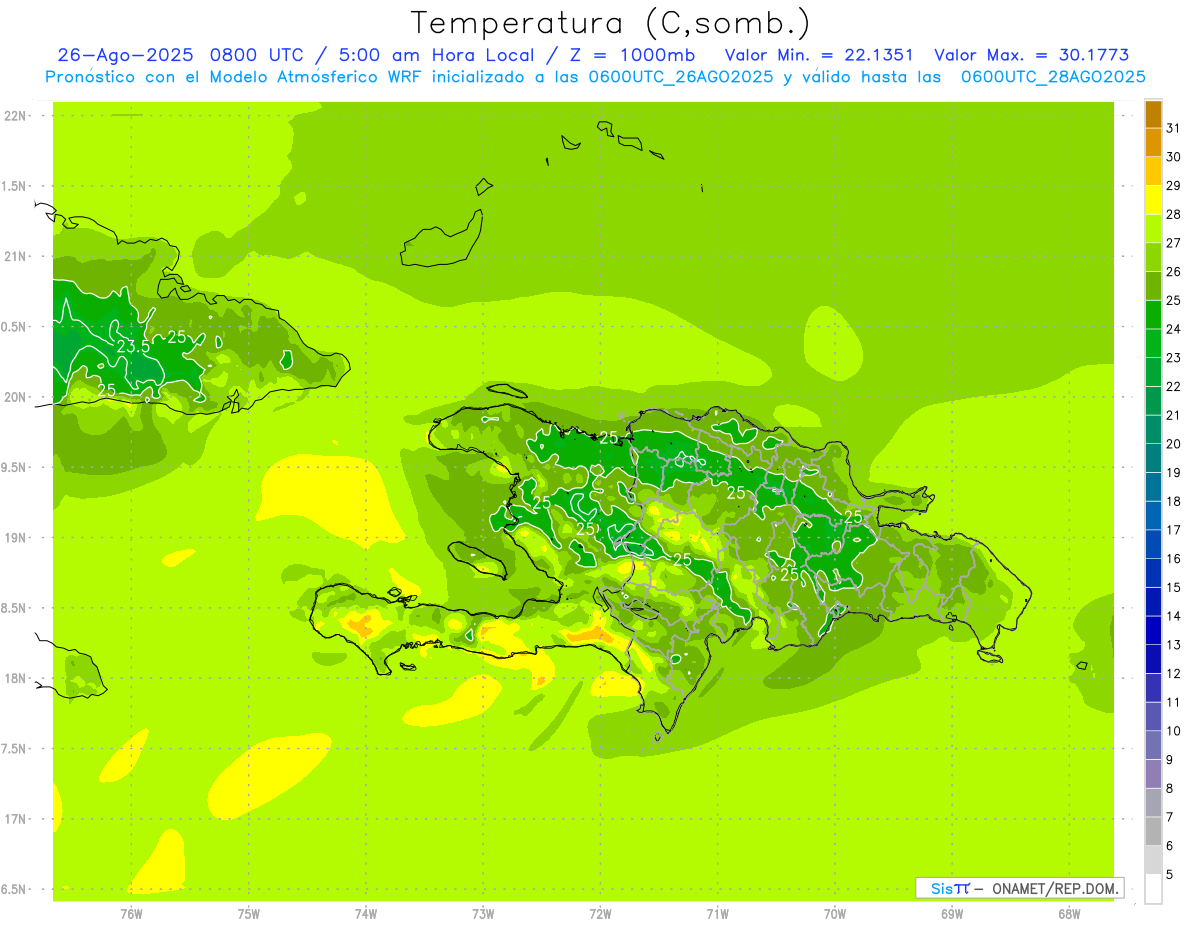Click the '21N' latitude axis label
1200x927 pixels.
coord(14,257)
